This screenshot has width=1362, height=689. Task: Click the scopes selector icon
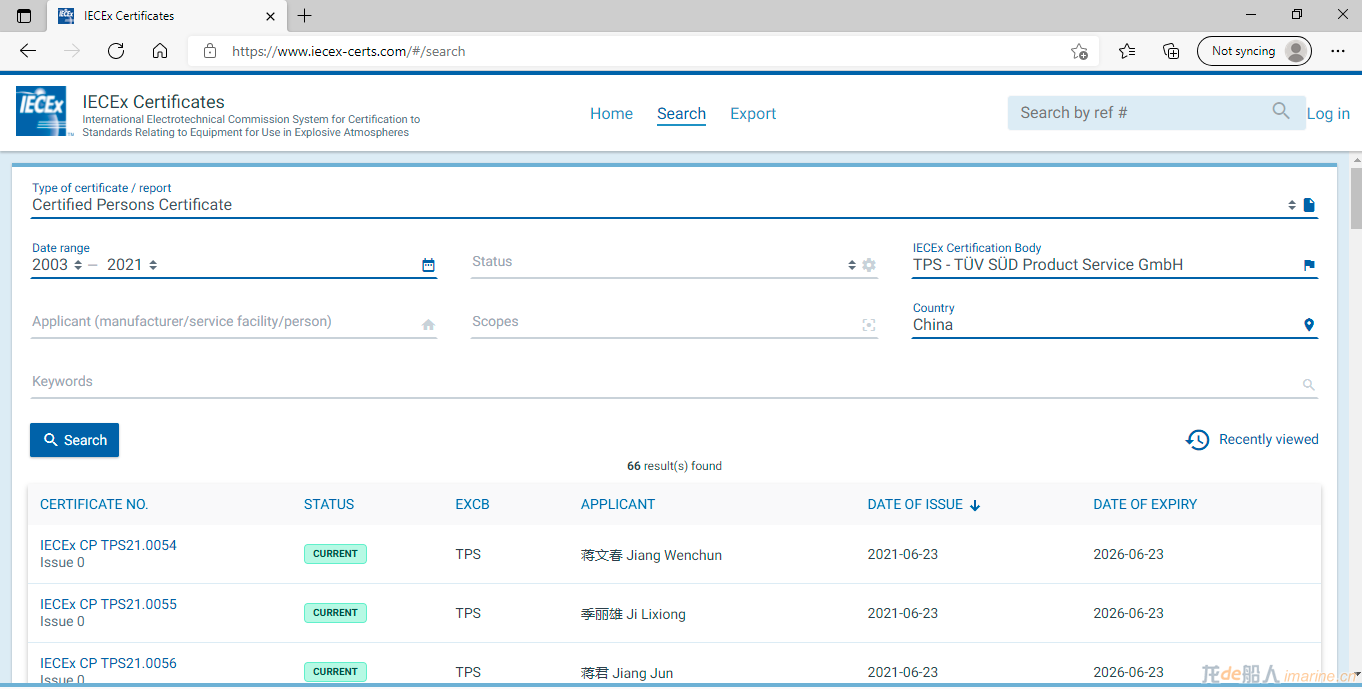click(x=869, y=325)
